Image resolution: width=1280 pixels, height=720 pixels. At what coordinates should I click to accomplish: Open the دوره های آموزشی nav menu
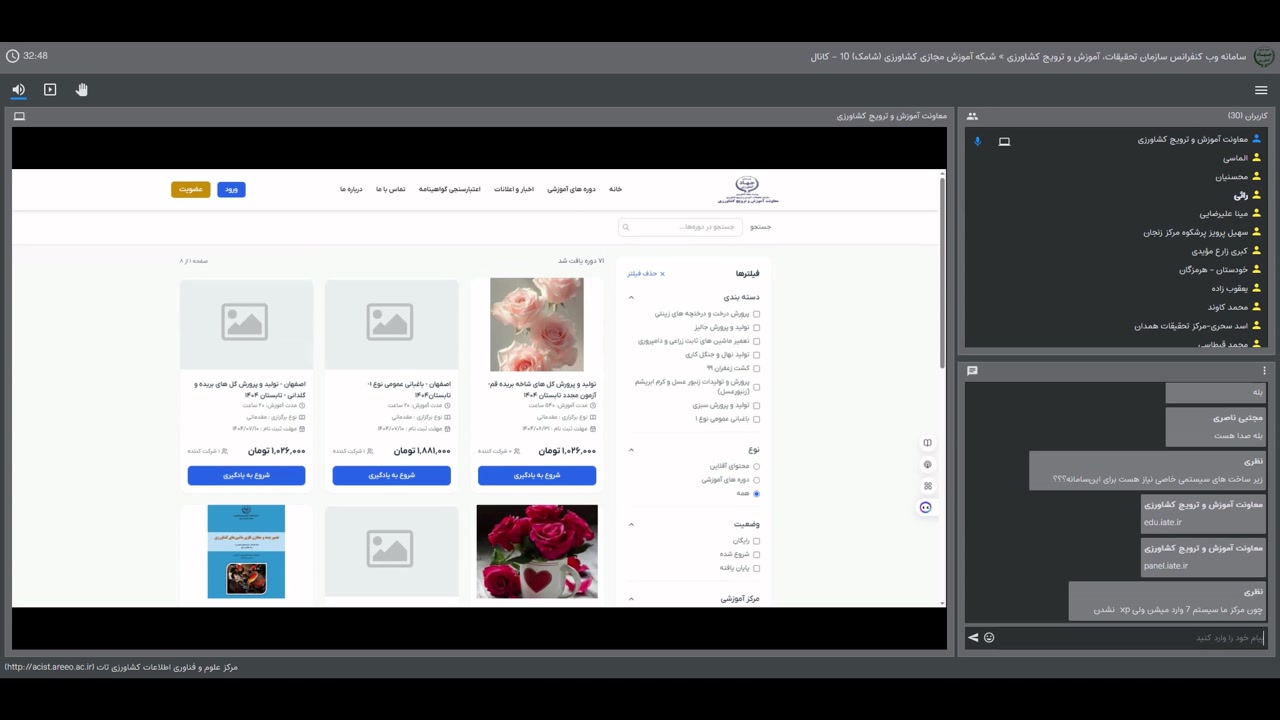click(571, 189)
